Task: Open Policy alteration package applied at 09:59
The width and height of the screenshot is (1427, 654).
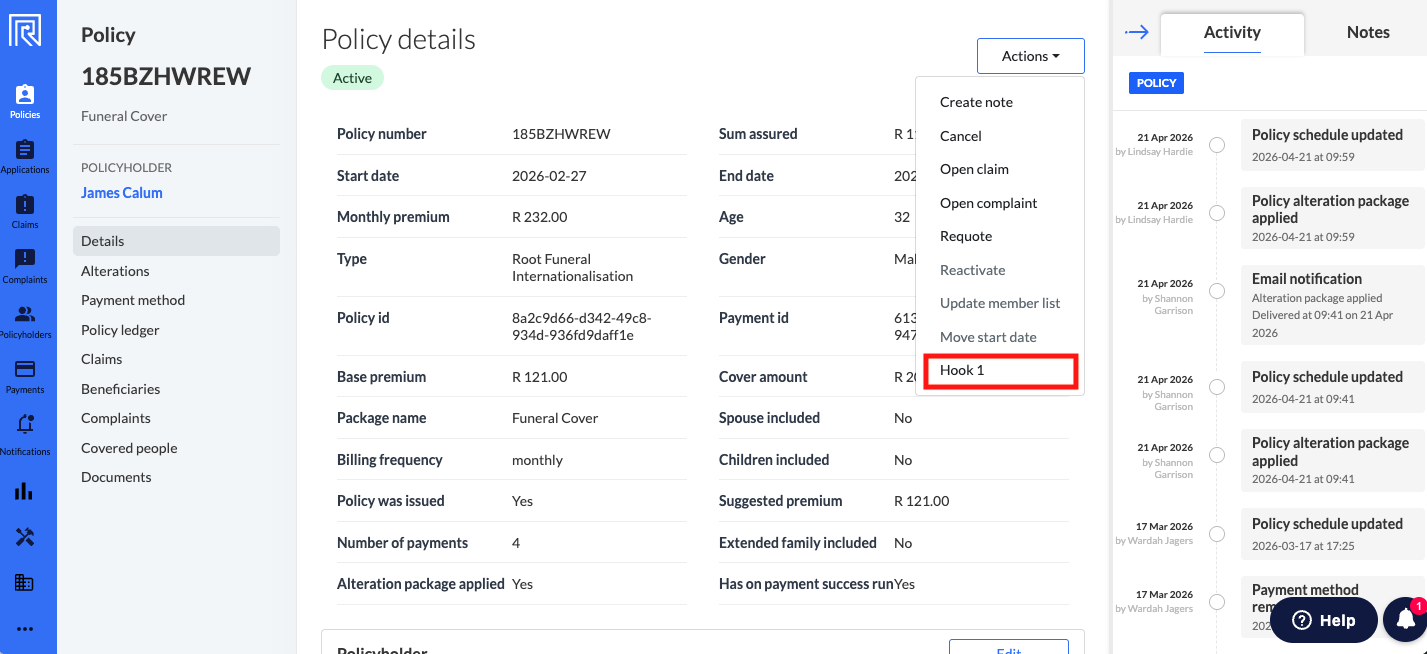Action: click(x=1334, y=217)
